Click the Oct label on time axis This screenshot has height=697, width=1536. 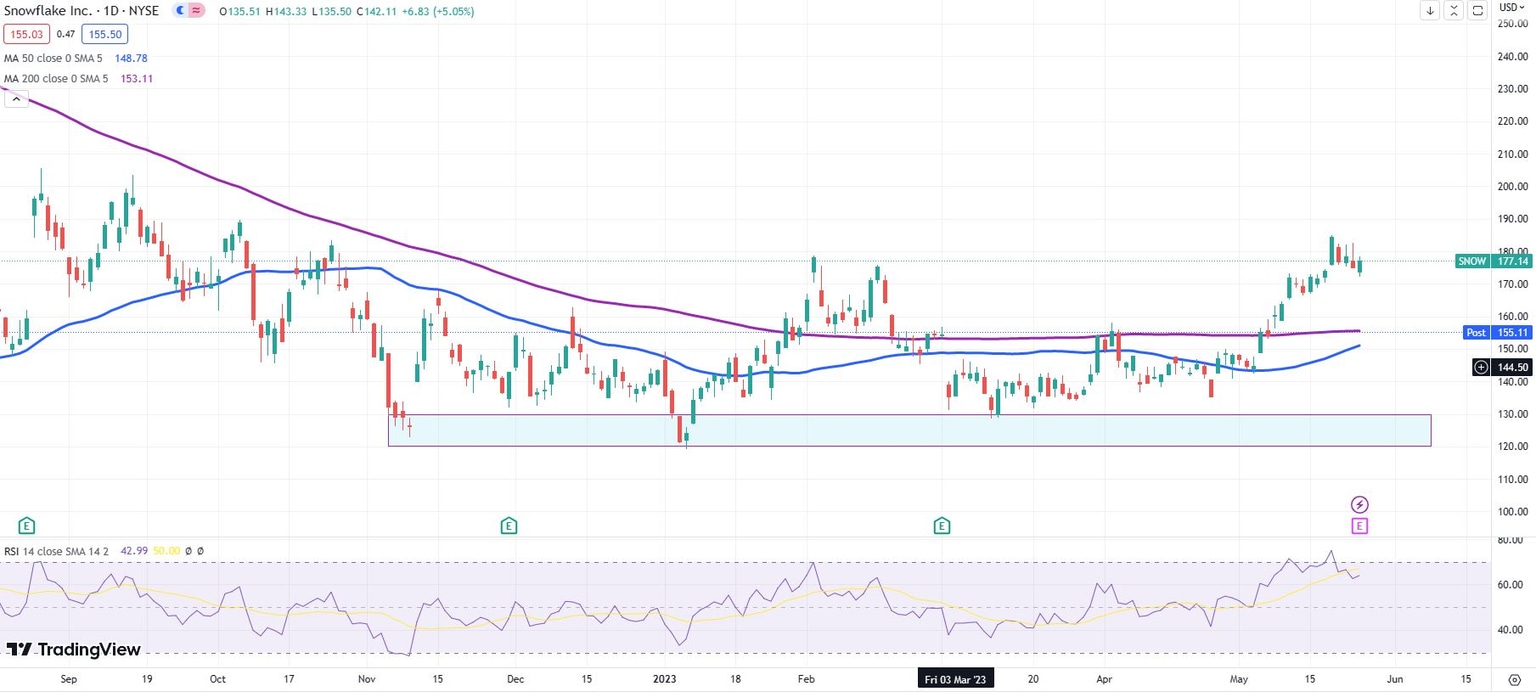coord(218,679)
